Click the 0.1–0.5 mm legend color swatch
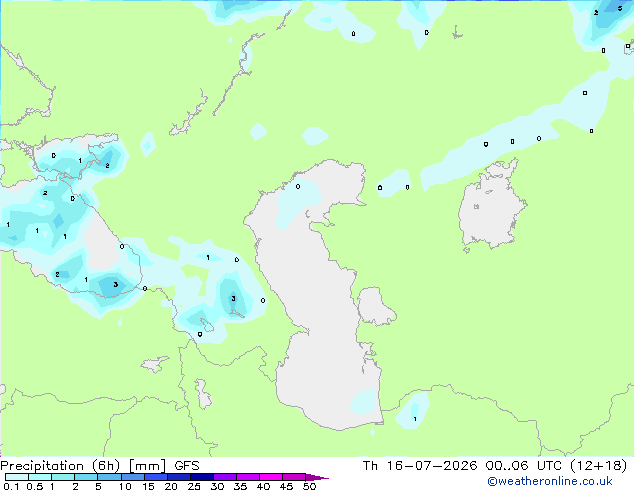Screen dimensions: 634x490 [x=17, y=477]
